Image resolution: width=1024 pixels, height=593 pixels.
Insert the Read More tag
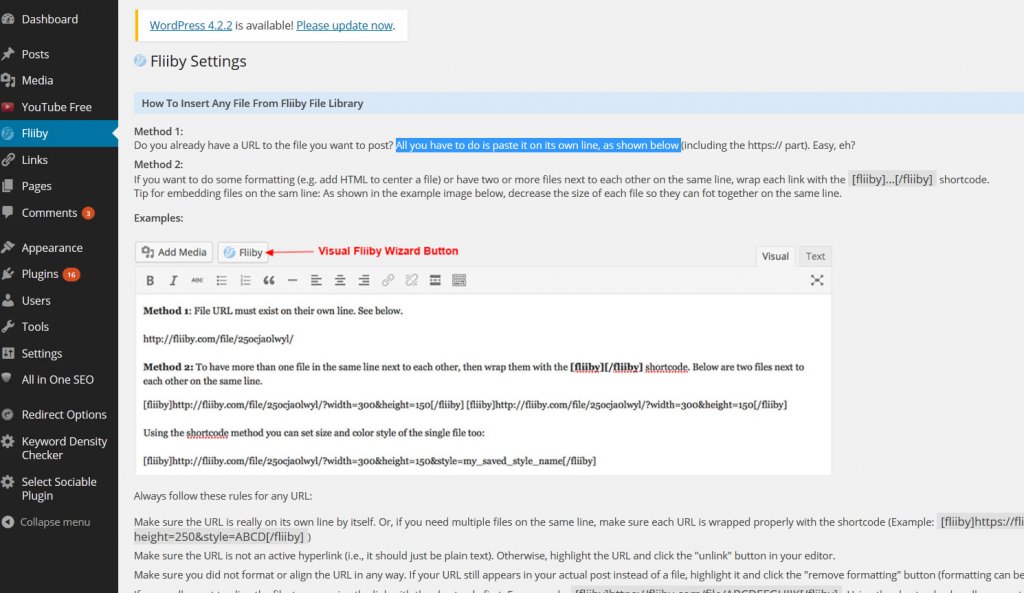click(435, 280)
